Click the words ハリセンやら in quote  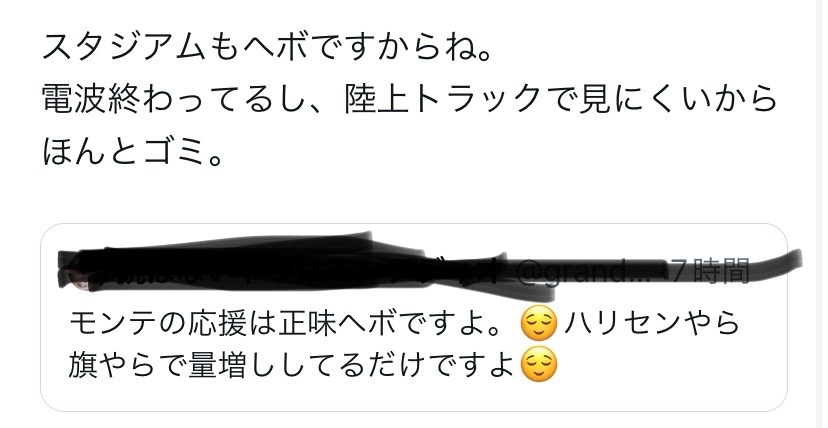[x=651, y=325]
